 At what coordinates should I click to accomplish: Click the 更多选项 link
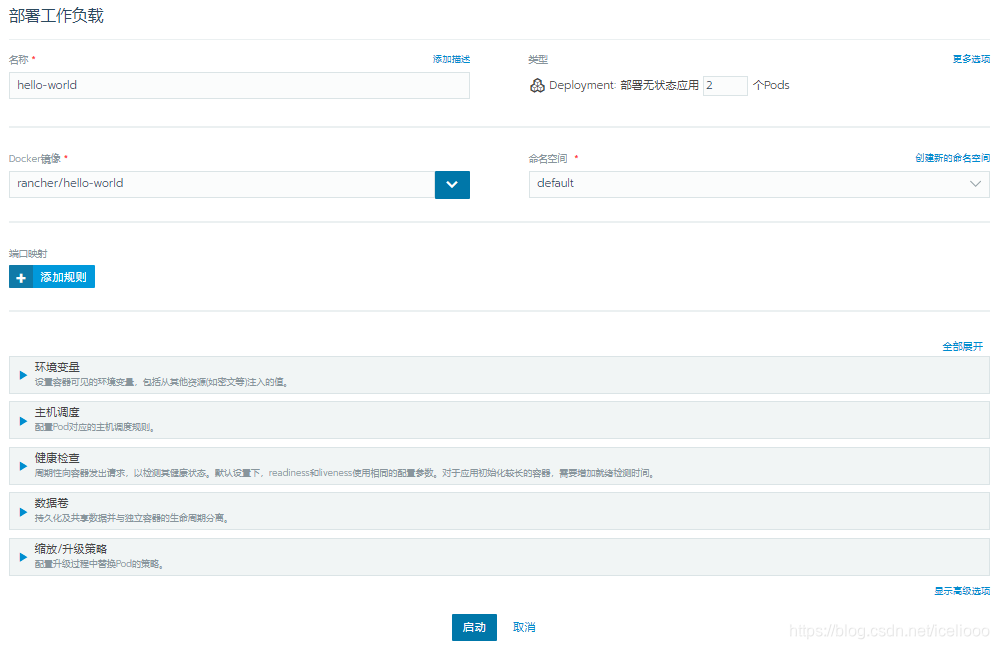971,59
